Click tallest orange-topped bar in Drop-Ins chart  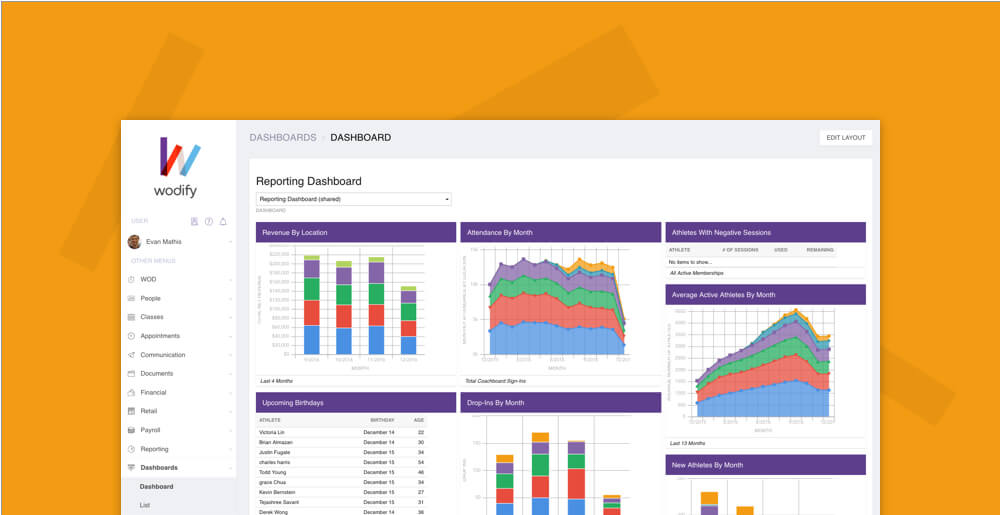coord(541,474)
